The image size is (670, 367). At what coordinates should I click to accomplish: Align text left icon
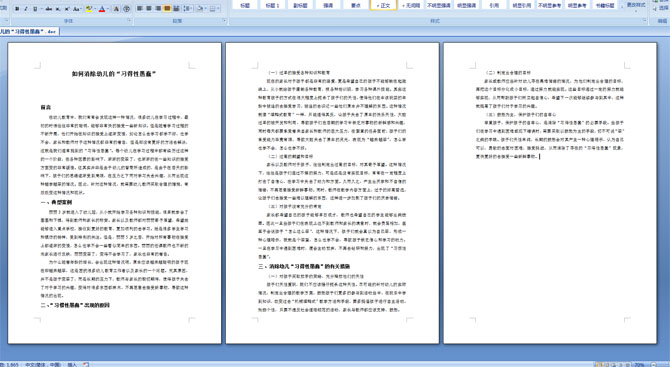(140, 9)
